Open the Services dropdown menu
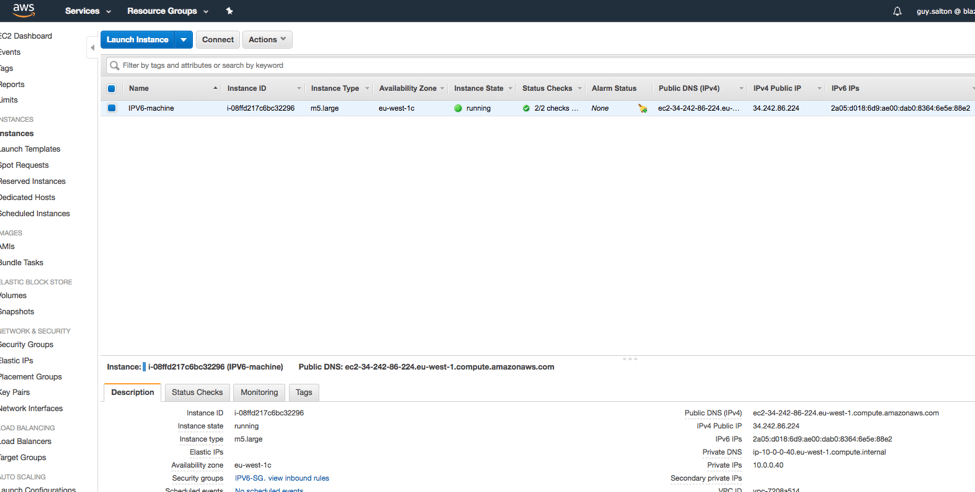Screen dimensions: 975x492 pos(88,11)
